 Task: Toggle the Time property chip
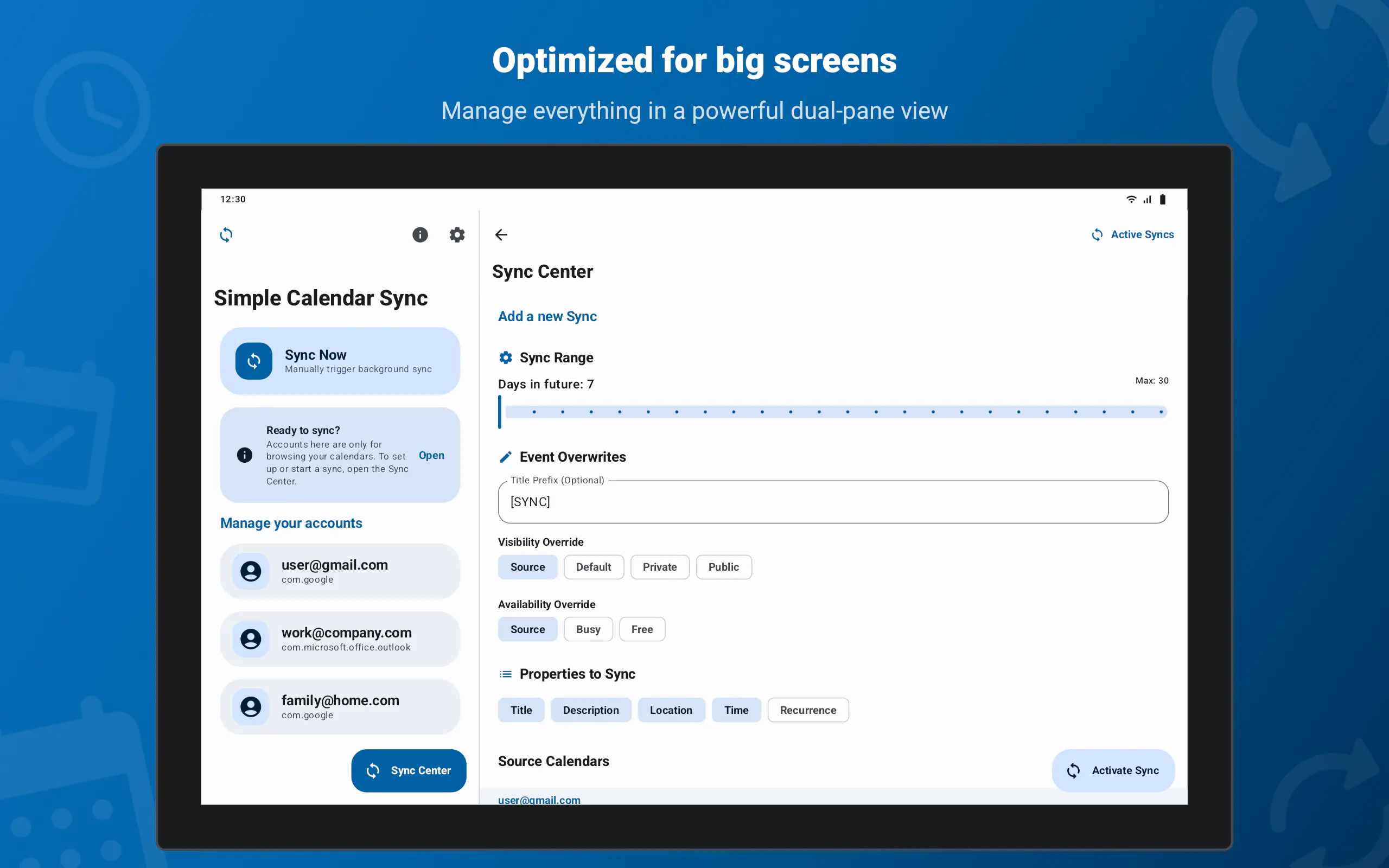tap(736, 710)
